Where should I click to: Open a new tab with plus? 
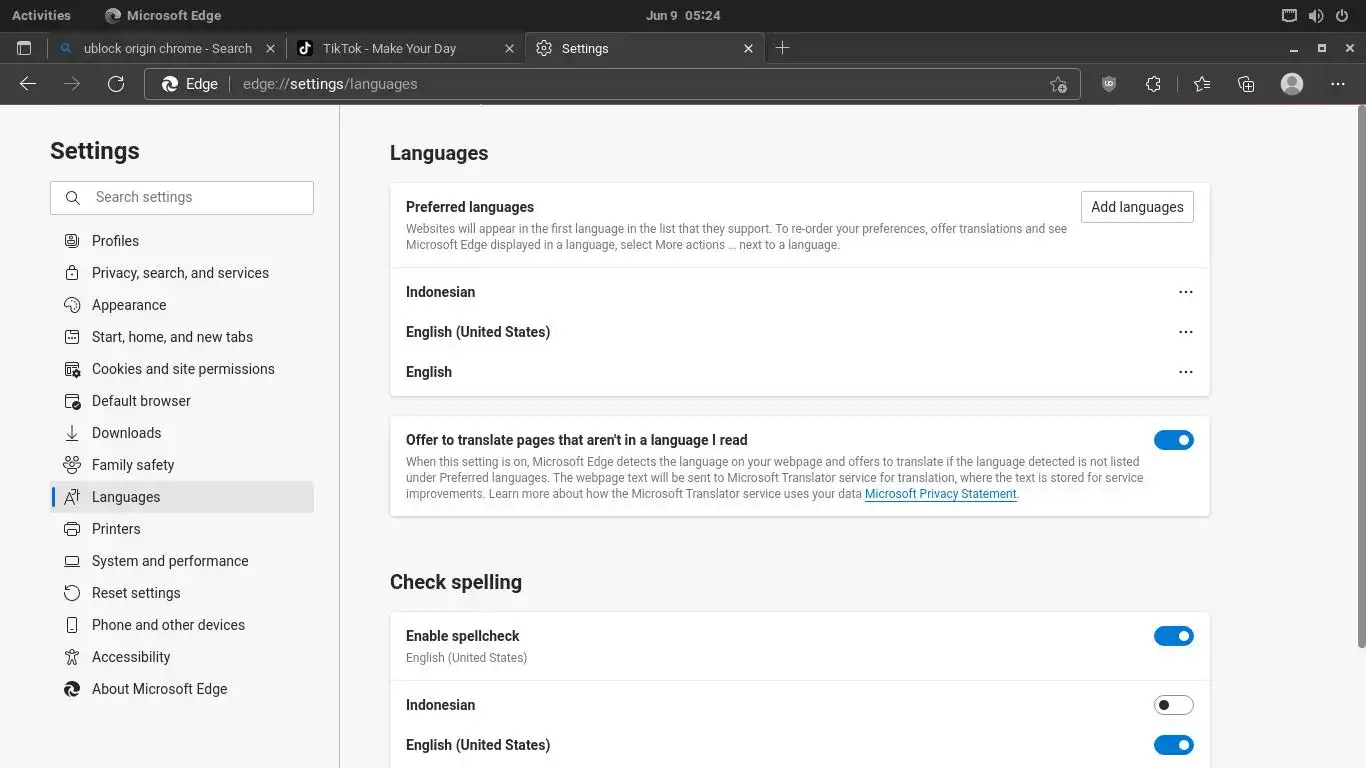coord(783,48)
